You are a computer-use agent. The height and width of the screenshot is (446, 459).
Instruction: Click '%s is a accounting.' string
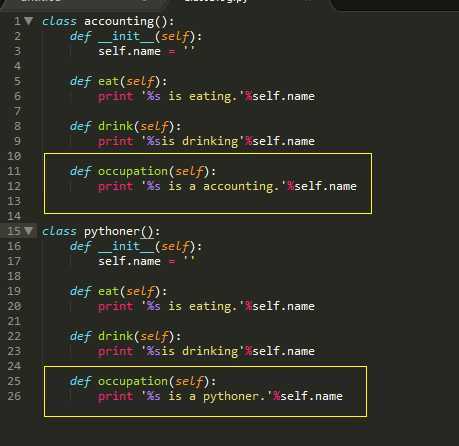[x=214, y=186]
